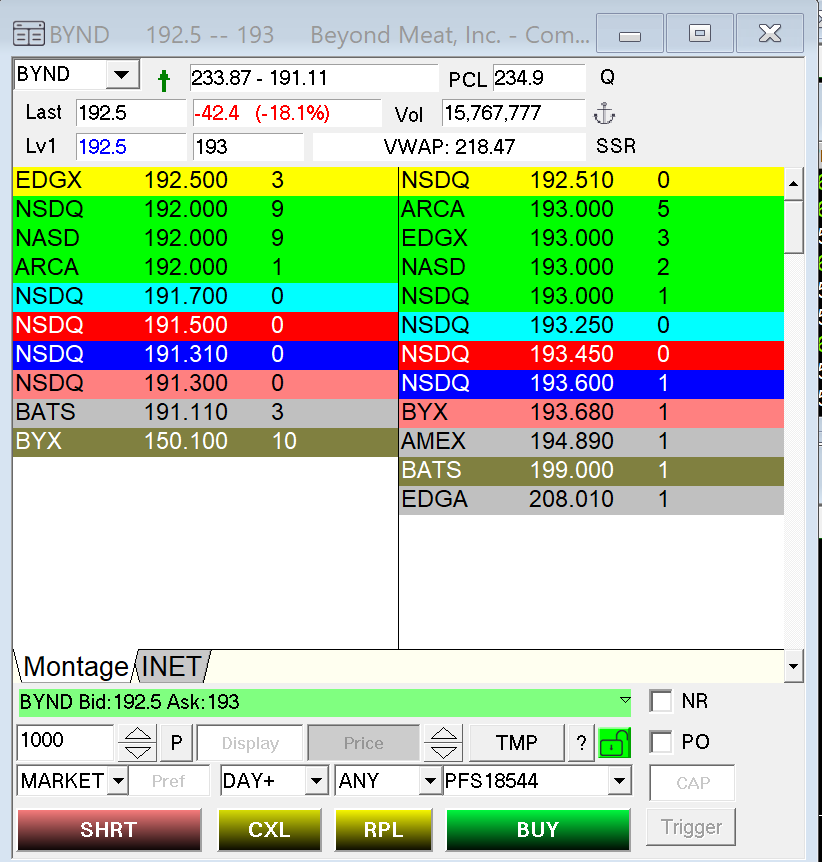This screenshot has width=822, height=862.
Task: Click the RPL replace button
Action: pyautogui.click(x=384, y=830)
